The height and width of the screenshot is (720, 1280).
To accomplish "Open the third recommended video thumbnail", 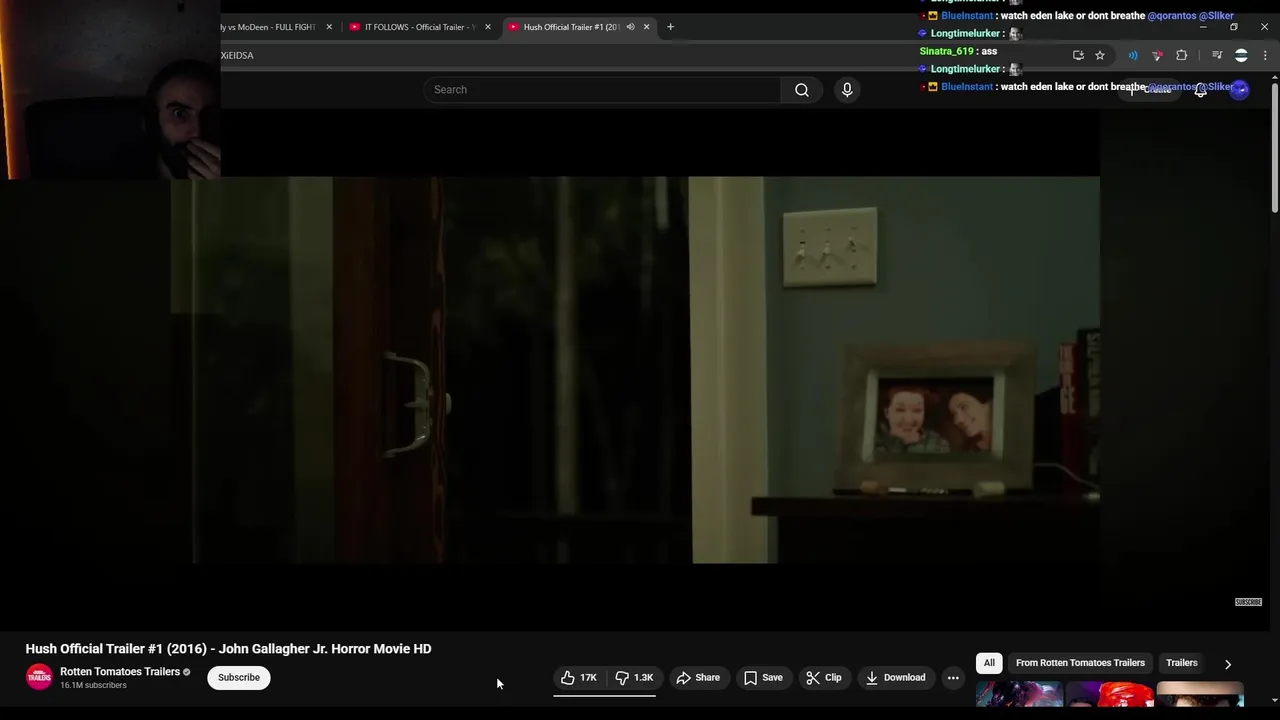I will pos(1200,694).
